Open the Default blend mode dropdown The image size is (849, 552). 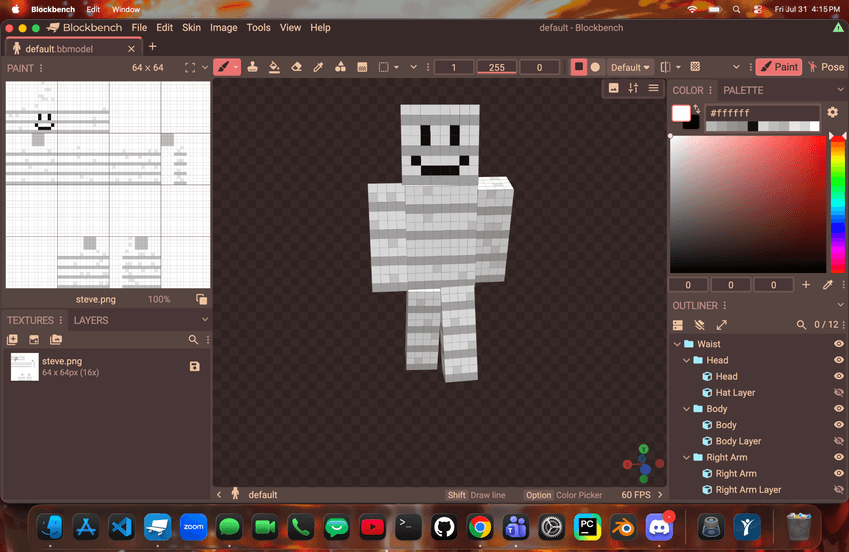pos(630,67)
